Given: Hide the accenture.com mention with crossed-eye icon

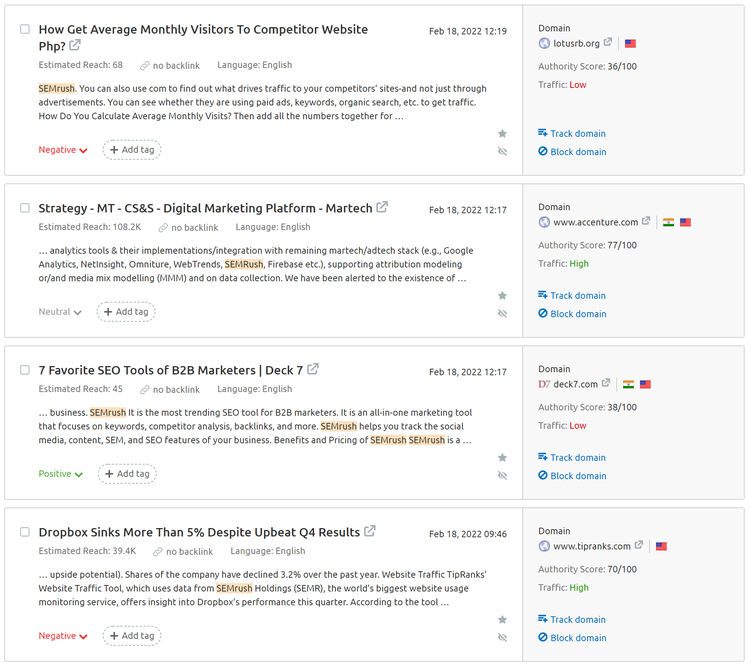Looking at the screenshot, I should tap(502, 314).
